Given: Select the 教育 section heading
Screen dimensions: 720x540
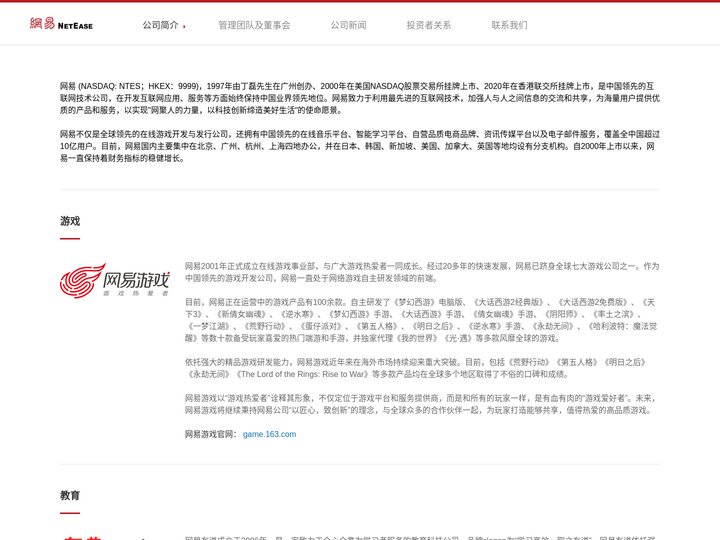Looking at the screenshot, I should [70, 495].
